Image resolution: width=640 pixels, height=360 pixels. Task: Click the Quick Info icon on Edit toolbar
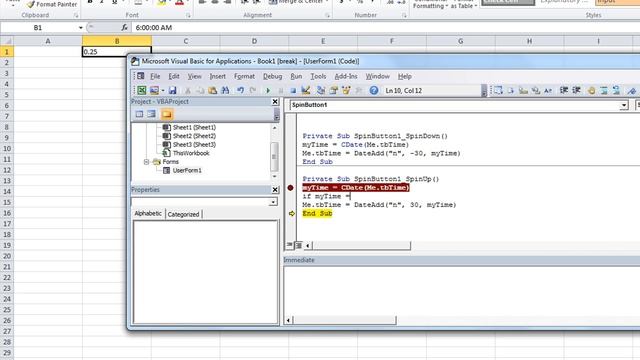pos(523,90)
